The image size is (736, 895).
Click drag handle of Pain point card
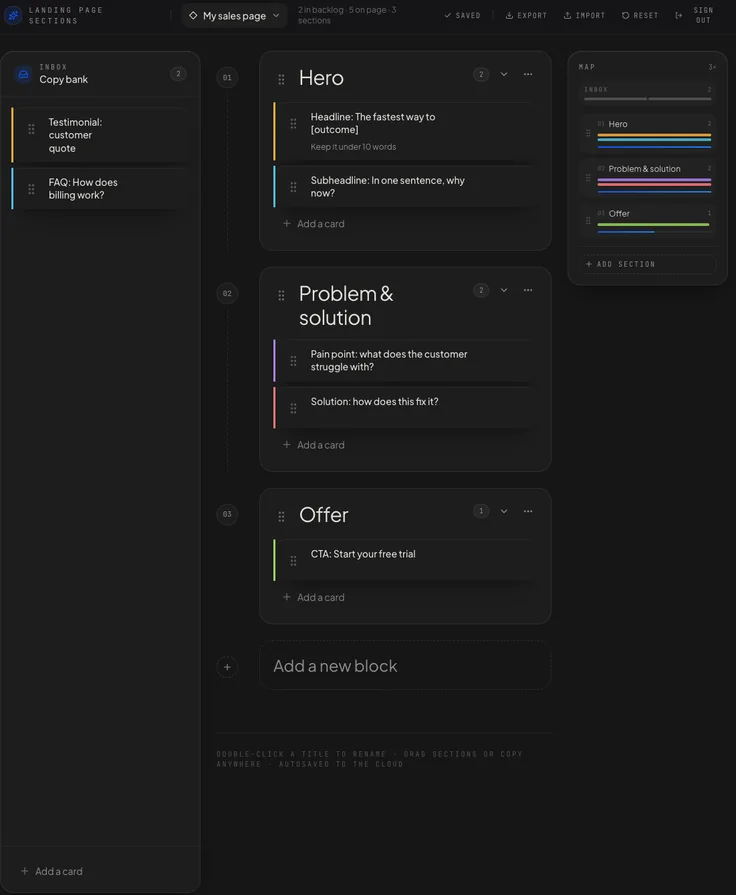pos(293,361)
